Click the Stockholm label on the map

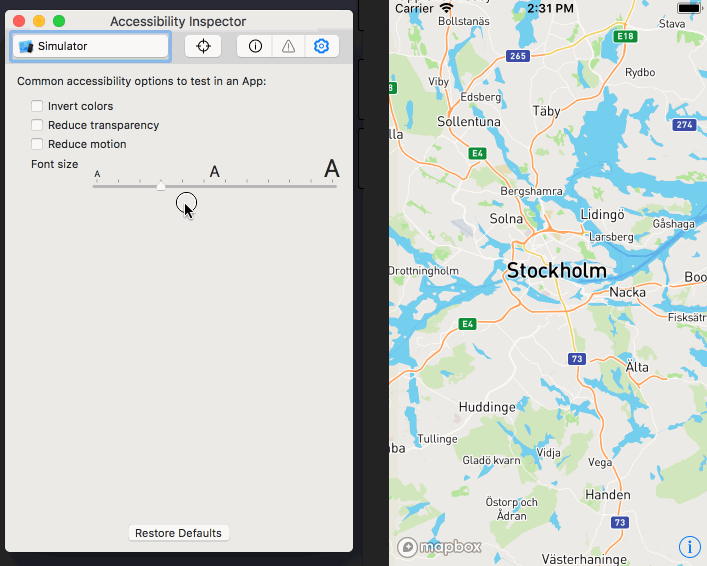(557, 271)
